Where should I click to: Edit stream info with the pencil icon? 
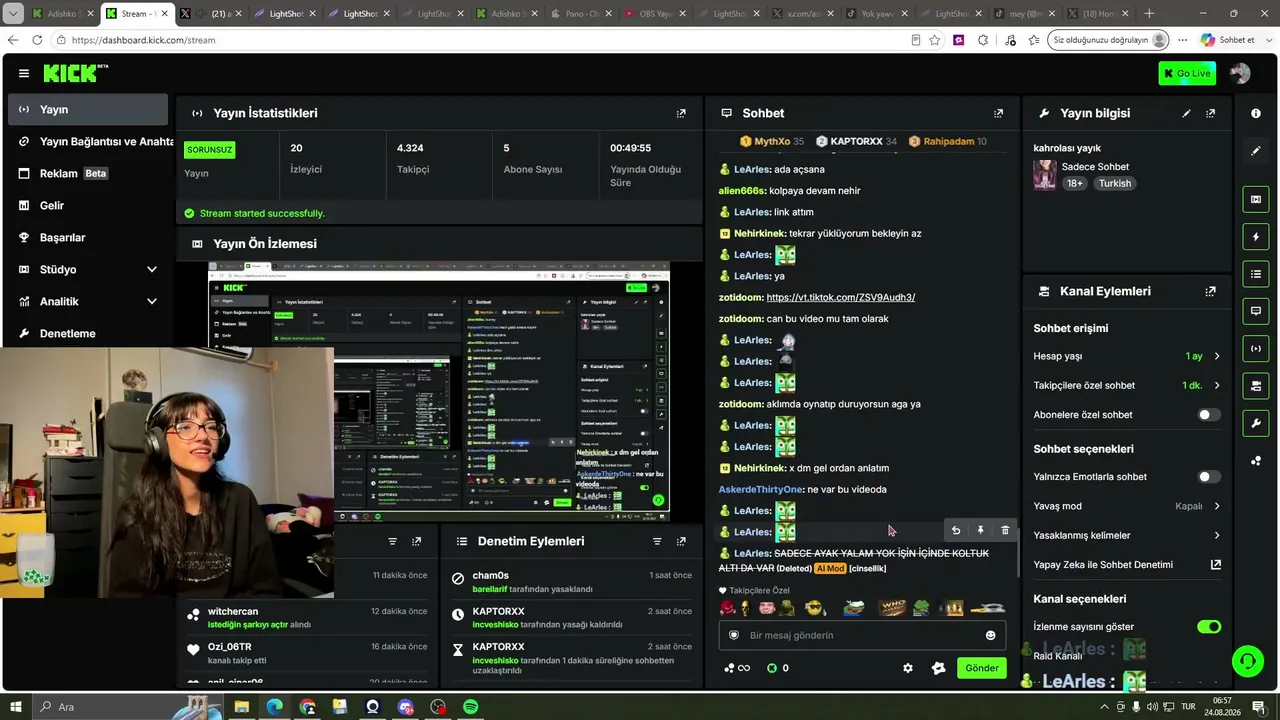1187,113
